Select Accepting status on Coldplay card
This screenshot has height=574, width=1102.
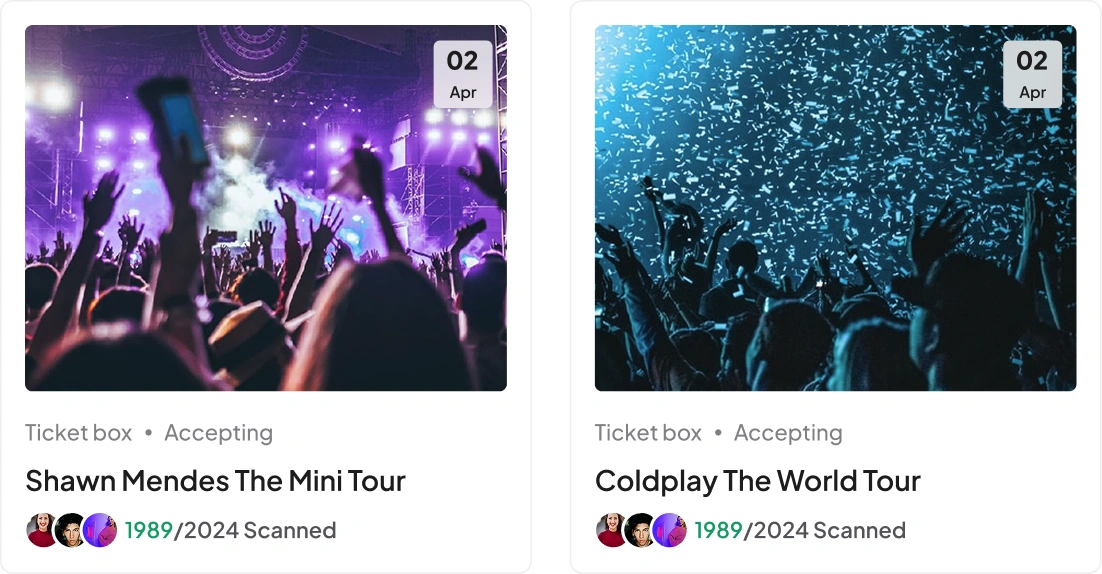pos(789,433)
